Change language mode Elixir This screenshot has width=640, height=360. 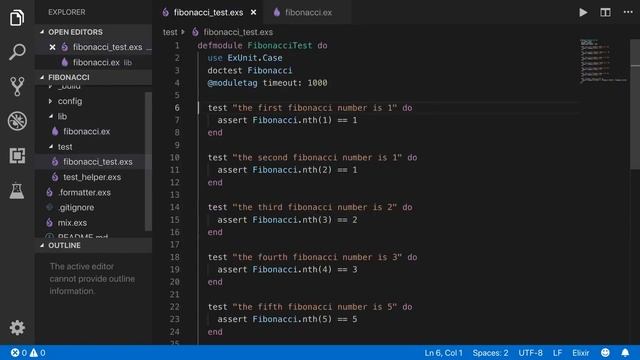point(580,353)
